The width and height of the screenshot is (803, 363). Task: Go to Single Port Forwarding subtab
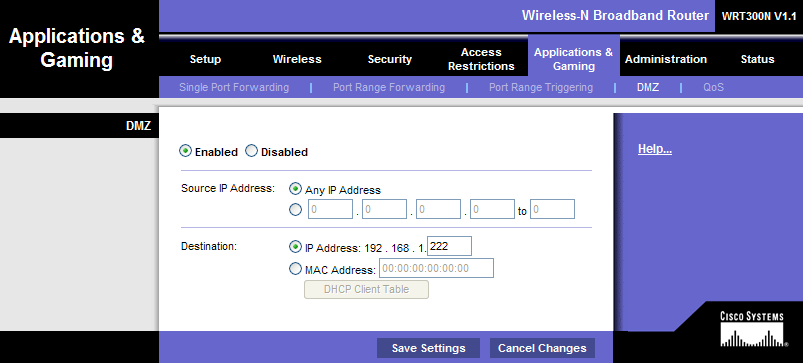(x=234, y=88)
